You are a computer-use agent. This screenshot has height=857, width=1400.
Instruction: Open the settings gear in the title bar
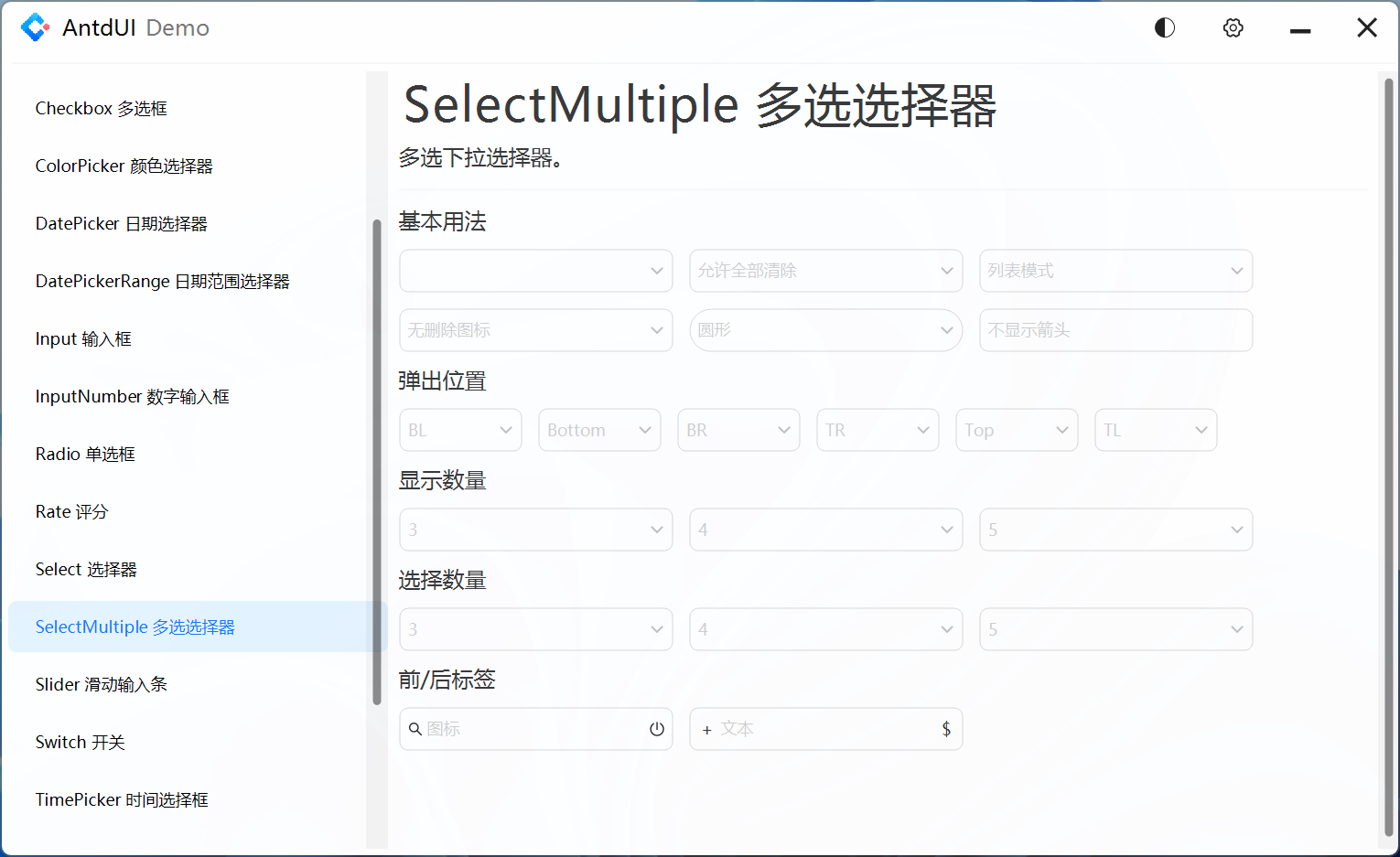(1233, 27)
